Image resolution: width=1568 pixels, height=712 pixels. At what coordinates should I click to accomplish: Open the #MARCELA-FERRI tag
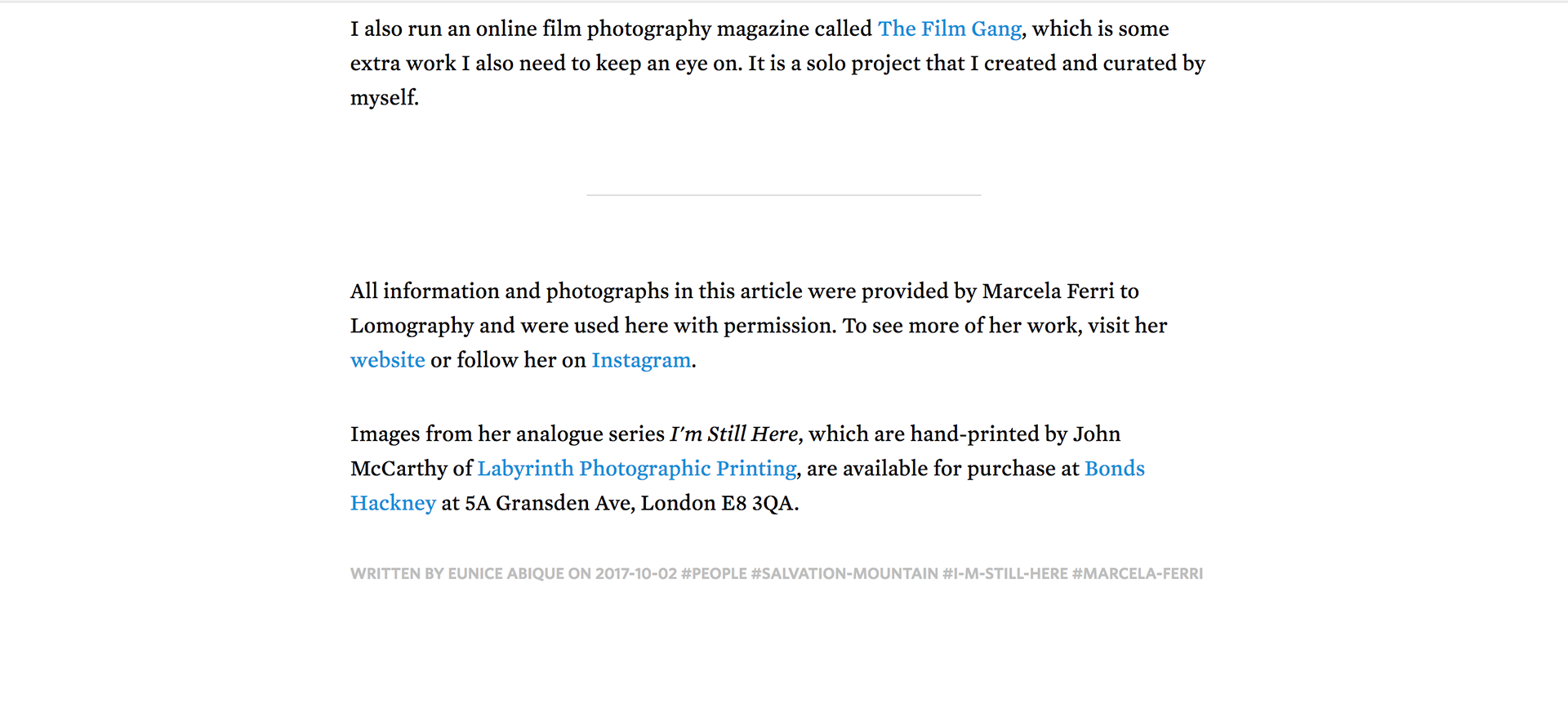(x=1137, y=574)
